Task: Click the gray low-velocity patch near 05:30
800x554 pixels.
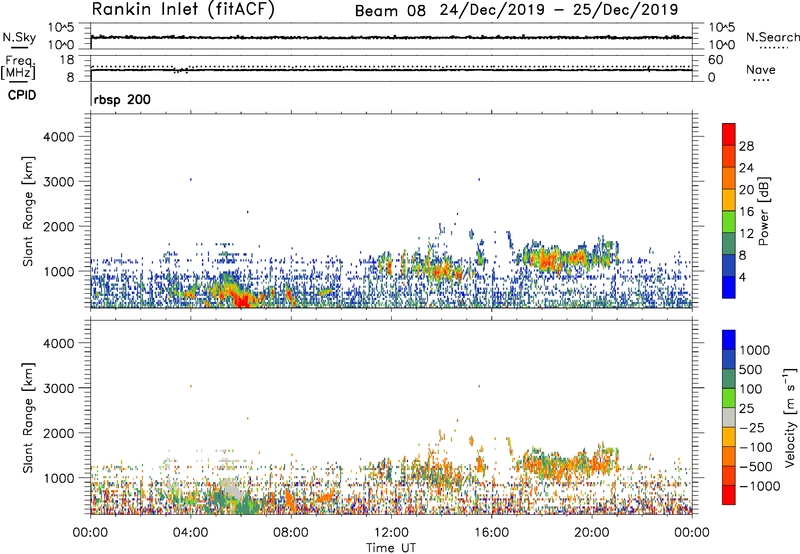Action: (233, 489)
